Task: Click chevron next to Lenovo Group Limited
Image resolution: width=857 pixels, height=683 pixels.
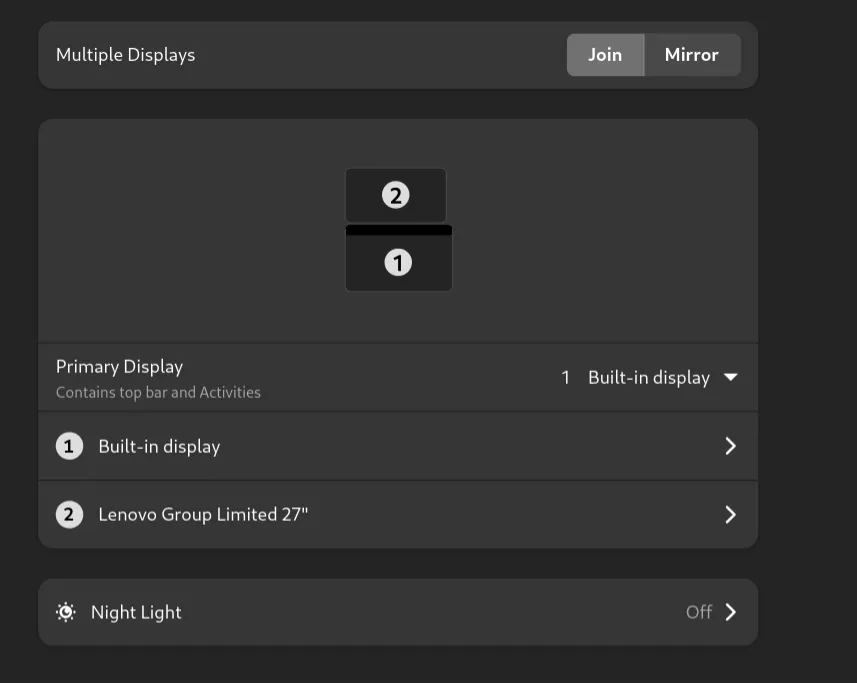Action: [731, 515]
